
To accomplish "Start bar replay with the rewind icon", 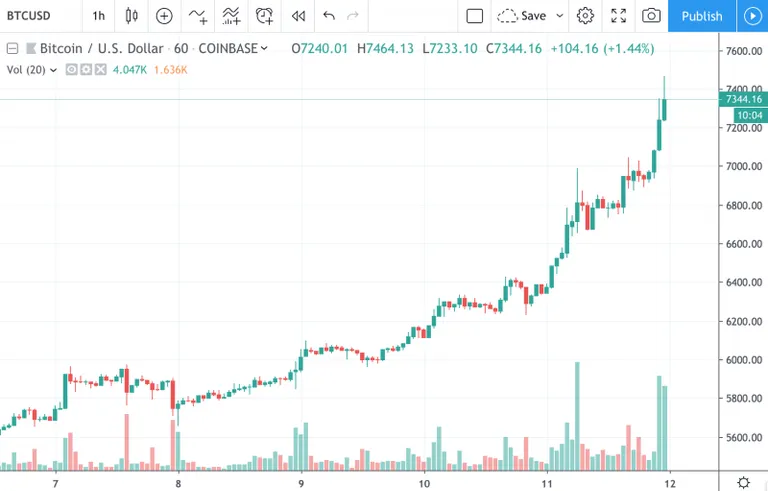I will 298,16.
